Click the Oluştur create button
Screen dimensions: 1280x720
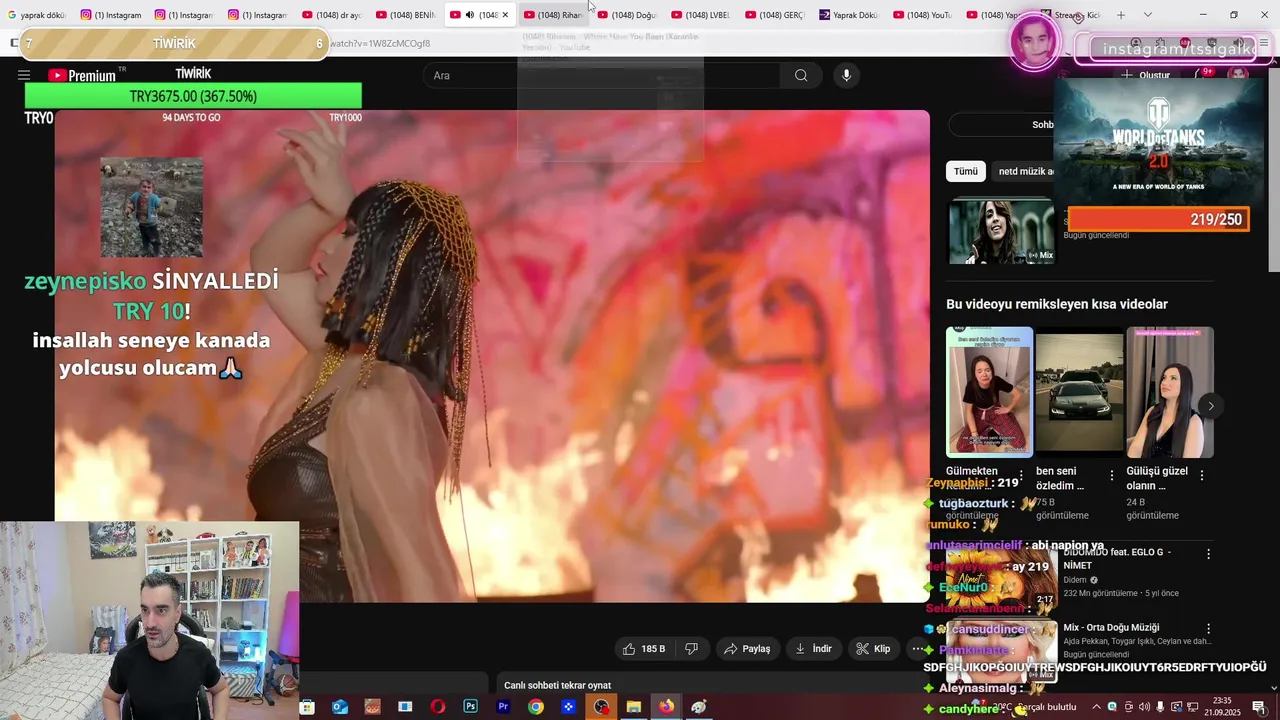(1146, 75)
